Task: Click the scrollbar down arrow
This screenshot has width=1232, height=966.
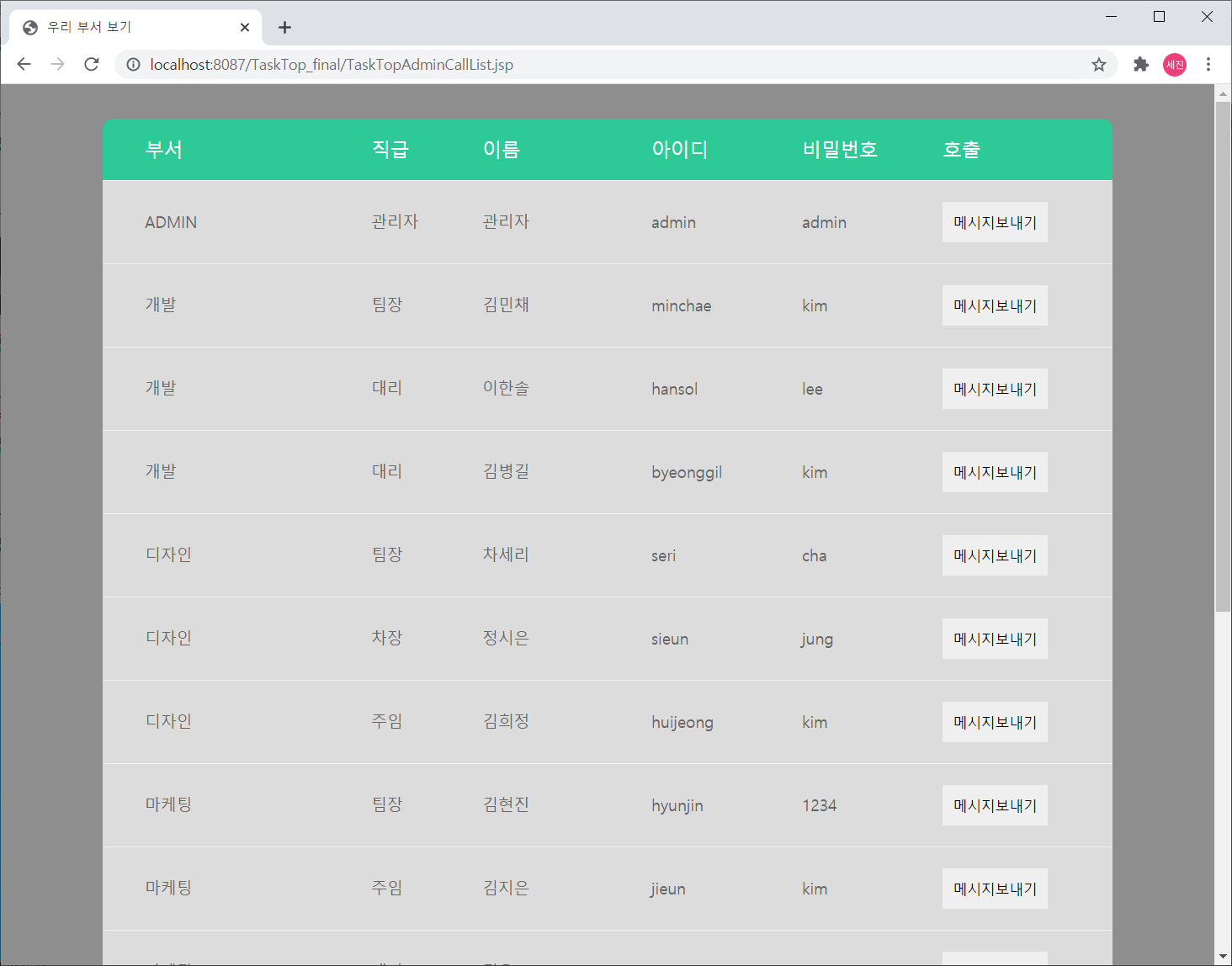Action: pos(1223,957)
